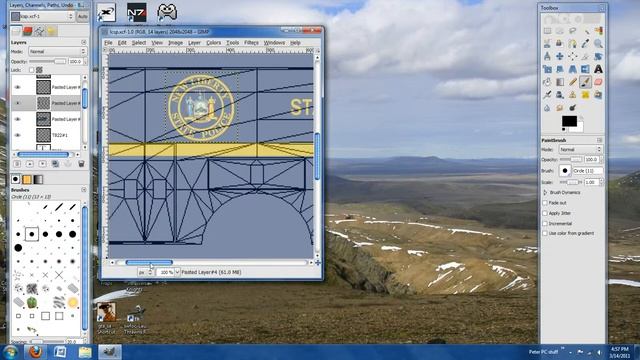Enable the Incremental checkbox

tap(545, 223)
